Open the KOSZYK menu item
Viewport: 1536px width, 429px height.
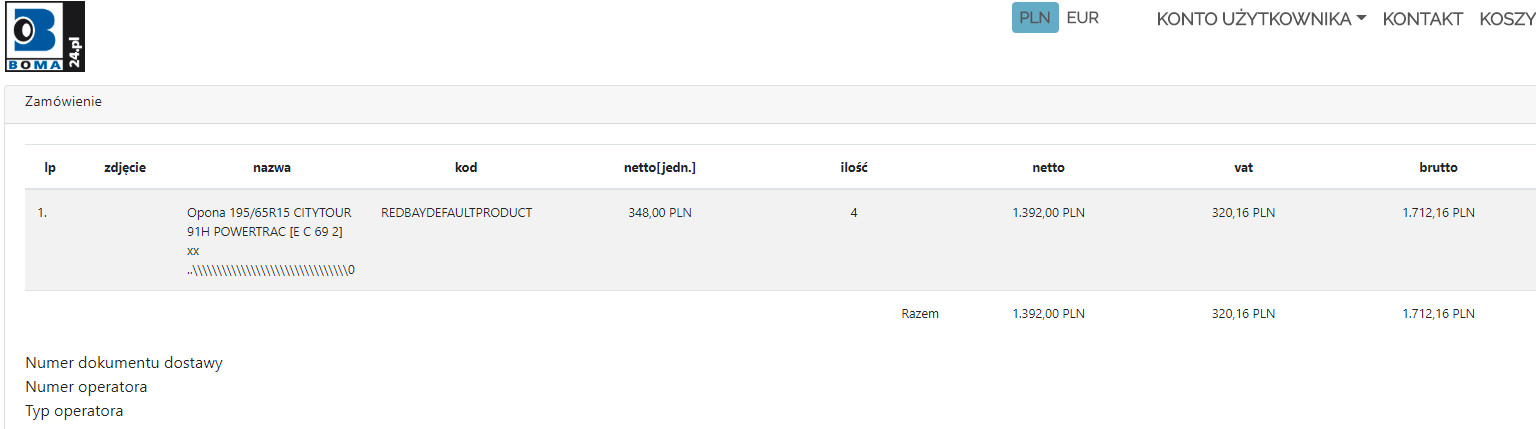1506,19
